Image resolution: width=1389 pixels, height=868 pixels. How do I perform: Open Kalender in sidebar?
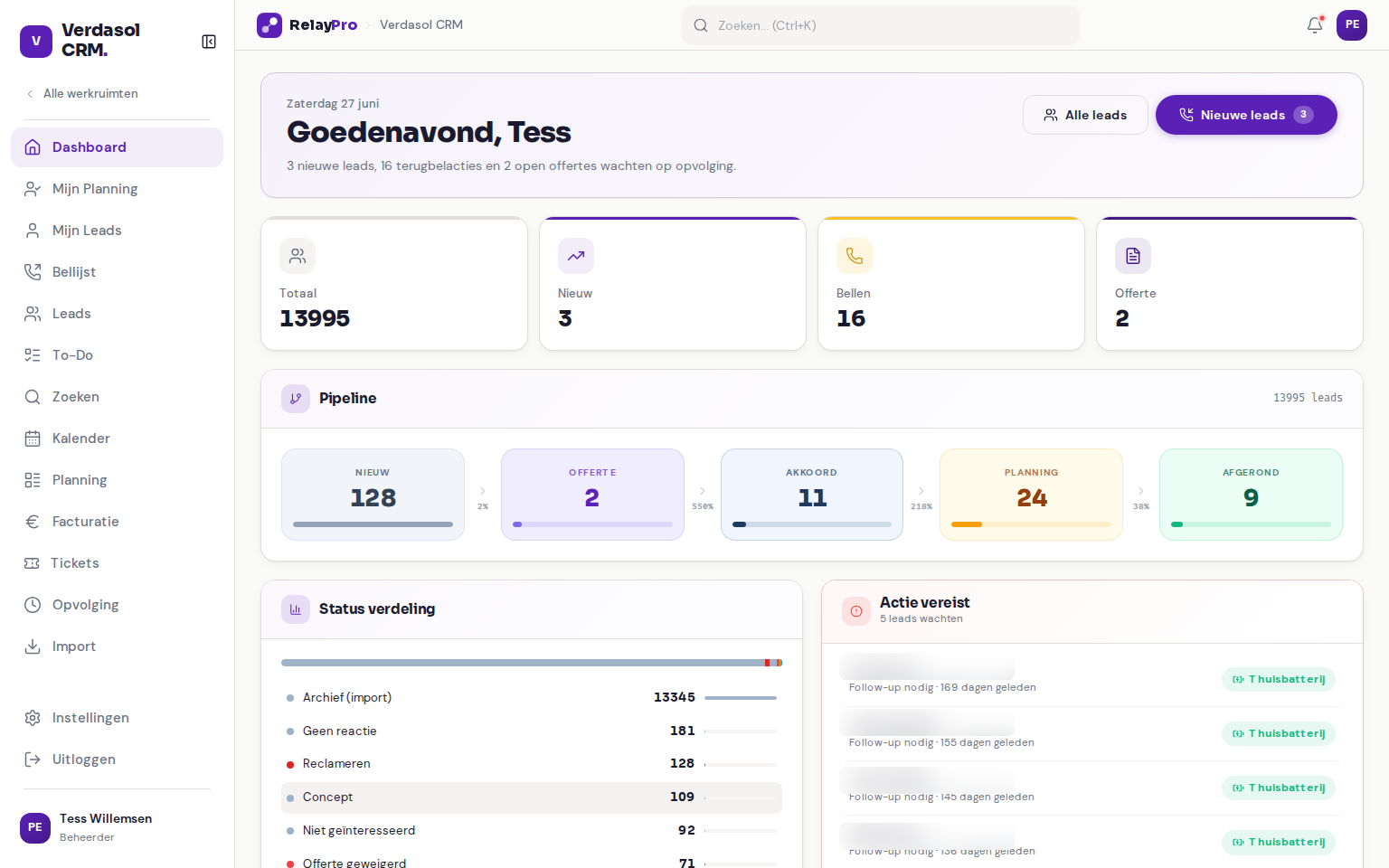[117, 439]
